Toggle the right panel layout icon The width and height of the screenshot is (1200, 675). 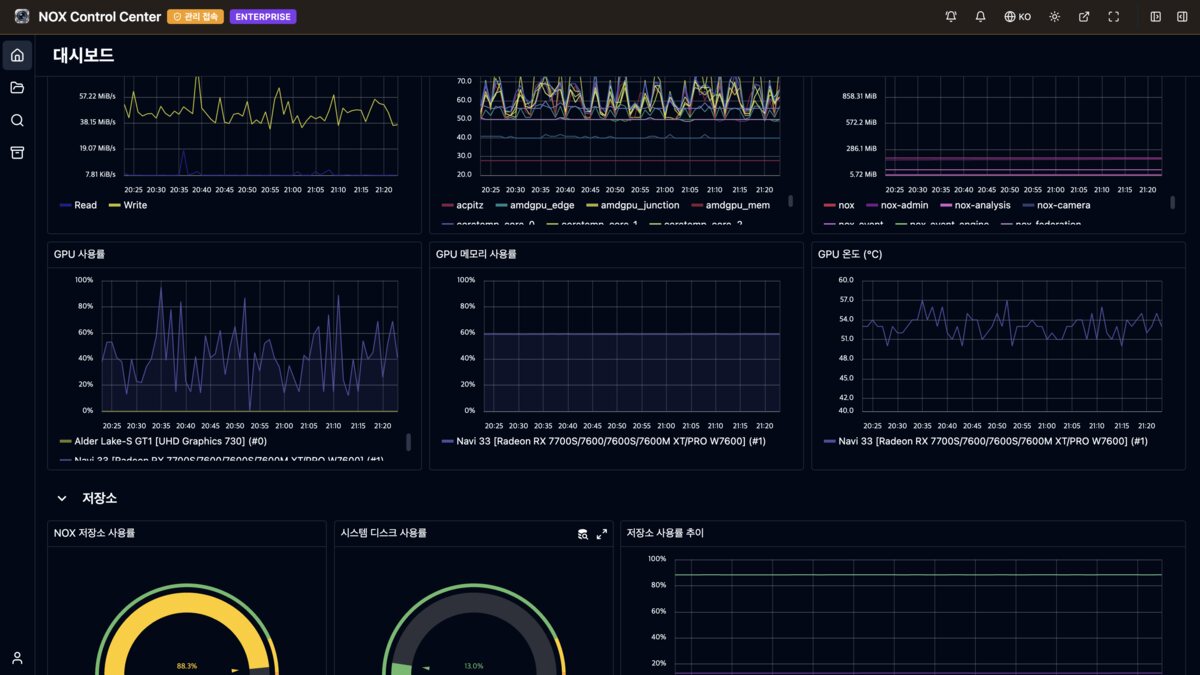1183,17
